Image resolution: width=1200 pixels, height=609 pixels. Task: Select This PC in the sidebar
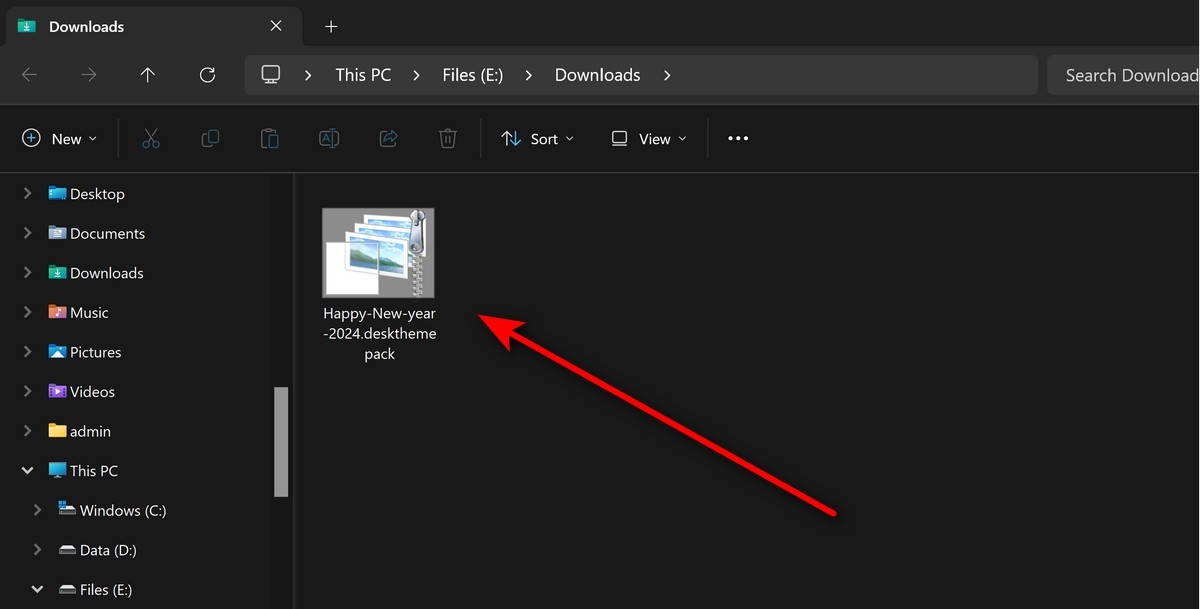[x=93, y=471]
